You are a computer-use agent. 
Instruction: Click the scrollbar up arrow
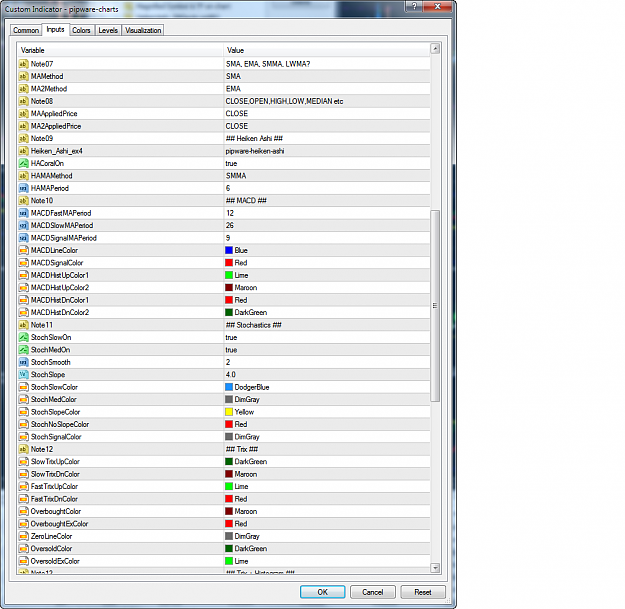435,49
